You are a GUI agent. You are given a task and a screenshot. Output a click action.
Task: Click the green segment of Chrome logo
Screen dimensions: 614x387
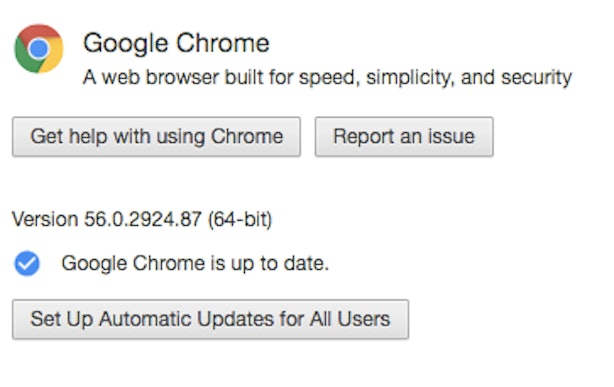click(x=23, y=59)
